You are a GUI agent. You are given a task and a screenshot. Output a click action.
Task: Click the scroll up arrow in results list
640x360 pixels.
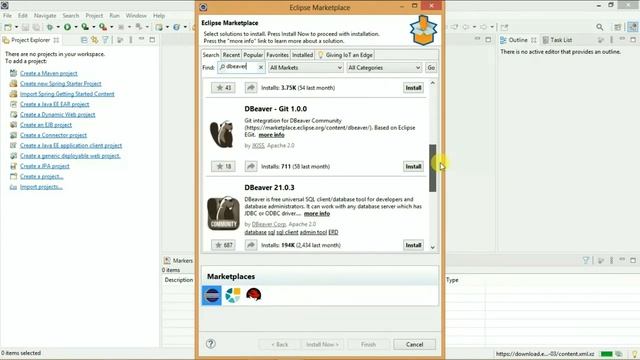[433, 83]
